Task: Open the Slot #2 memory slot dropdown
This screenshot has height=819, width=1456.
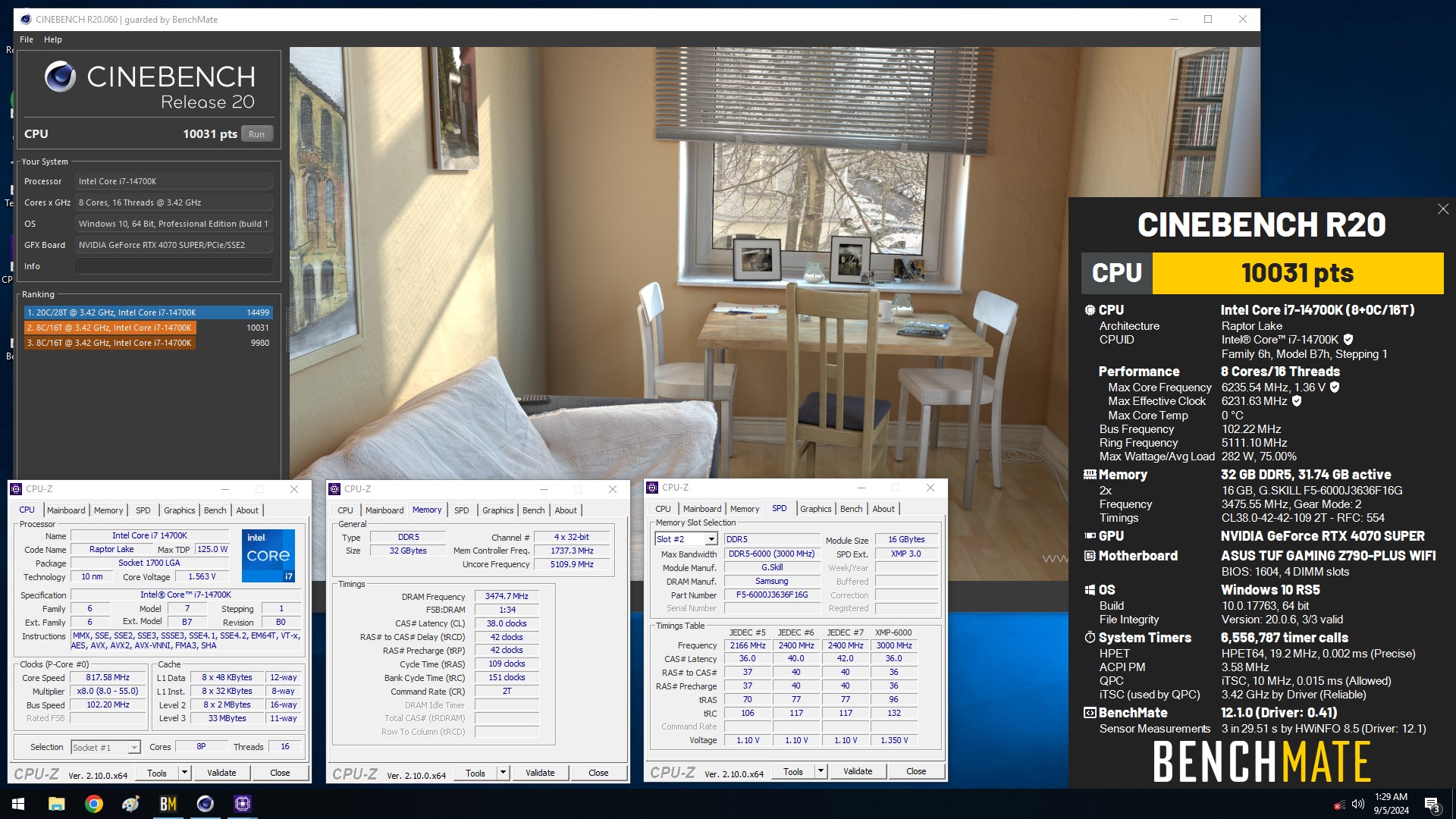Action: coord(686,539)
